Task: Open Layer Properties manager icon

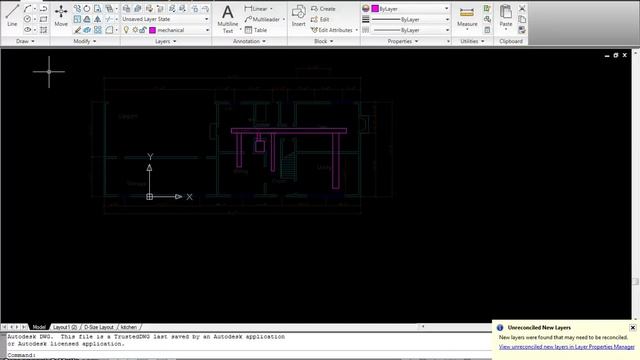Action: (x=127, y=8)
